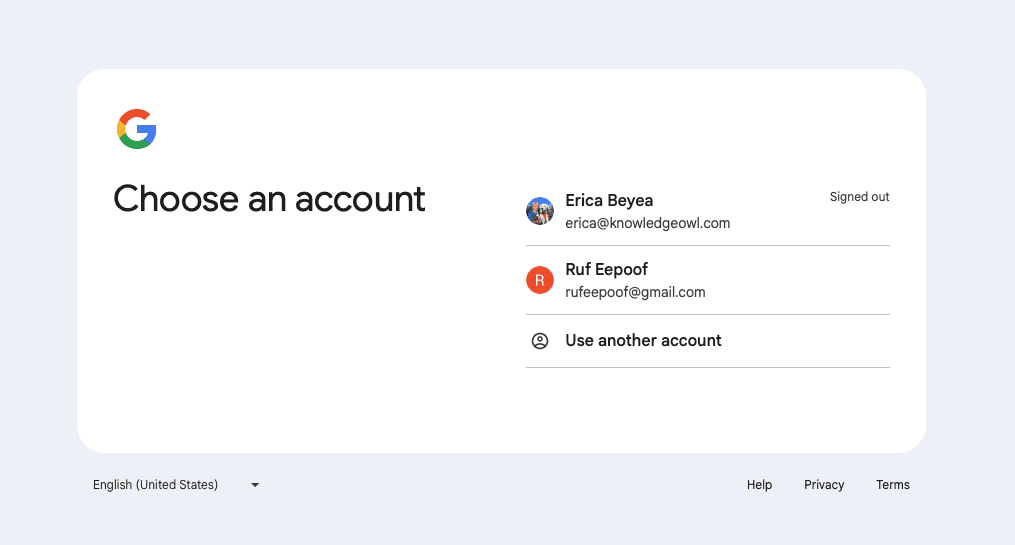Open the Help link
Image resolution: width=1015 pixels, height=545 pixels.
[x=759, y=485]
